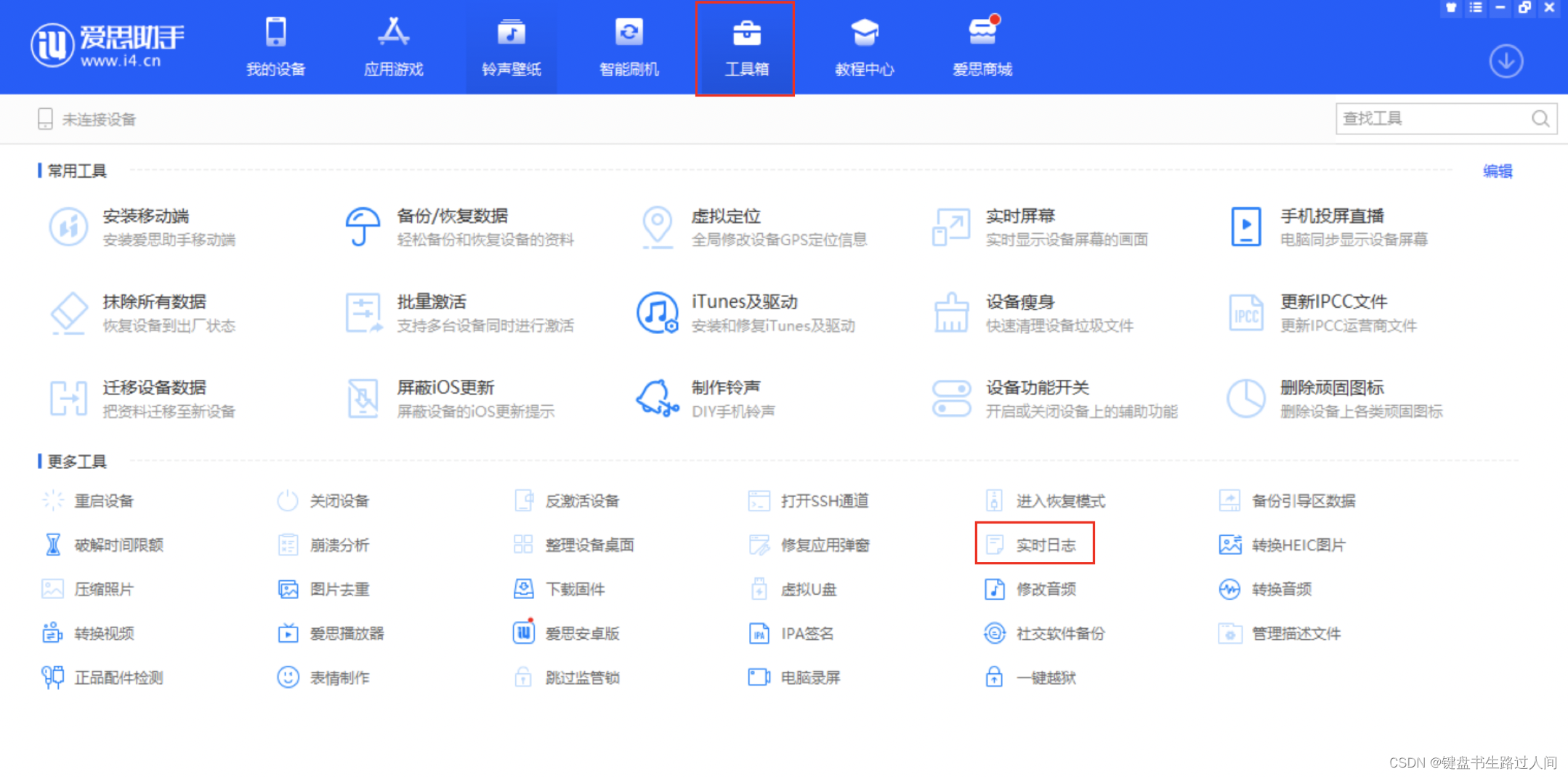Image resolution: width=1568 pixels, height=777 pixels.
Task: Open 打开SSH通道 tool
Action: pyautogui.click(x=808, y=501)
